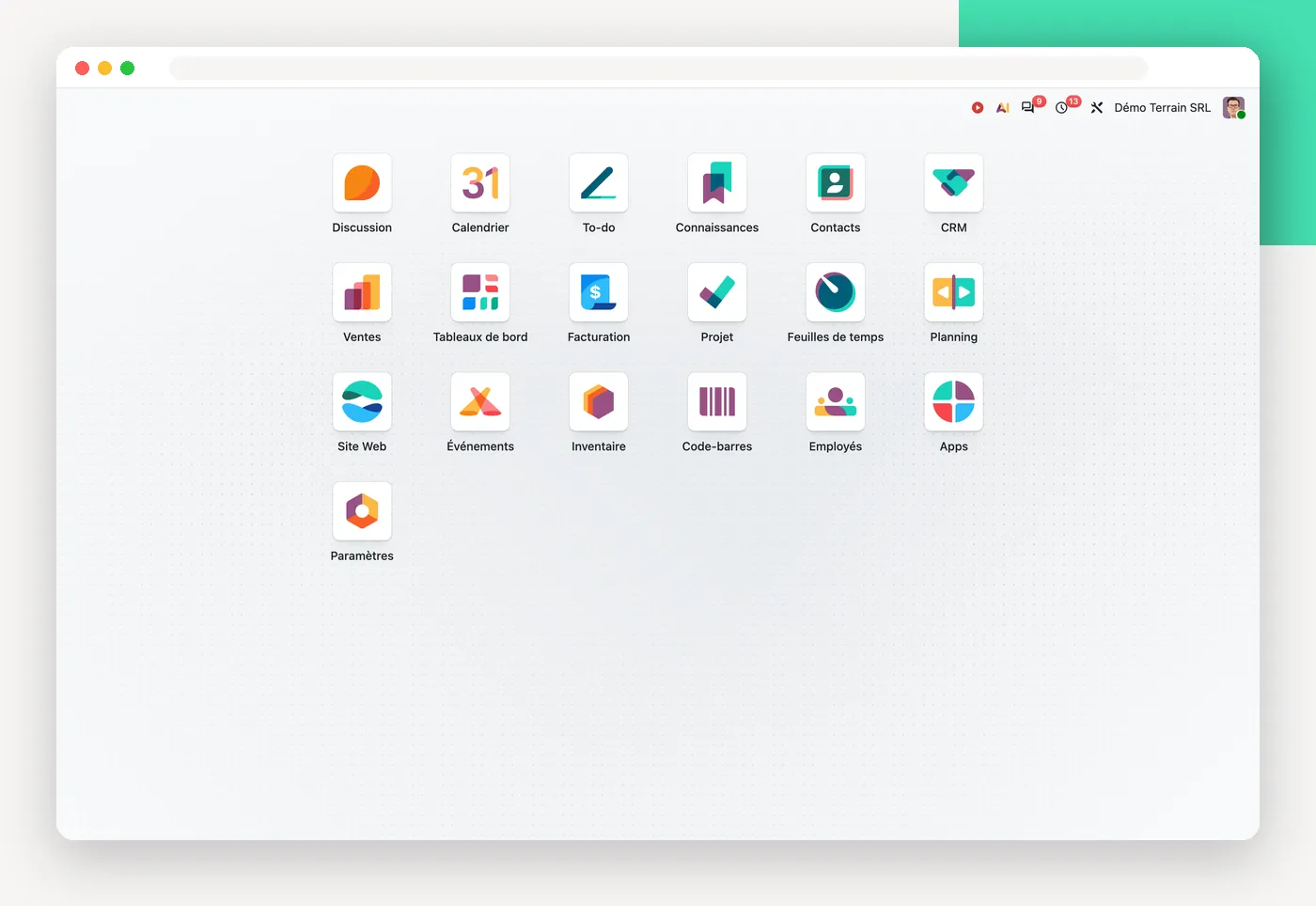This screenshot has height=906, width=1316.
Task: Open the Connaissances app
Action: pyautogui.click(x=717, y=183)
